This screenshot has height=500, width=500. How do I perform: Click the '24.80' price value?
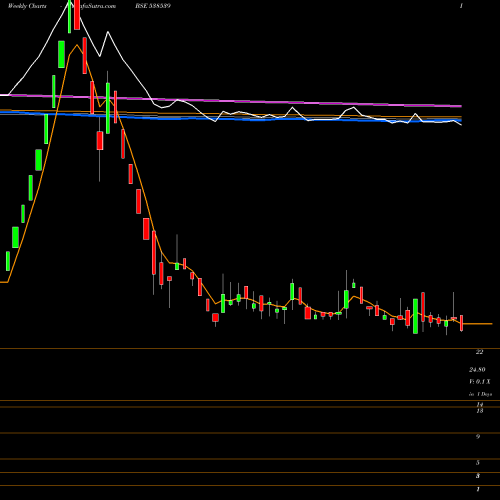coord(477,370)
